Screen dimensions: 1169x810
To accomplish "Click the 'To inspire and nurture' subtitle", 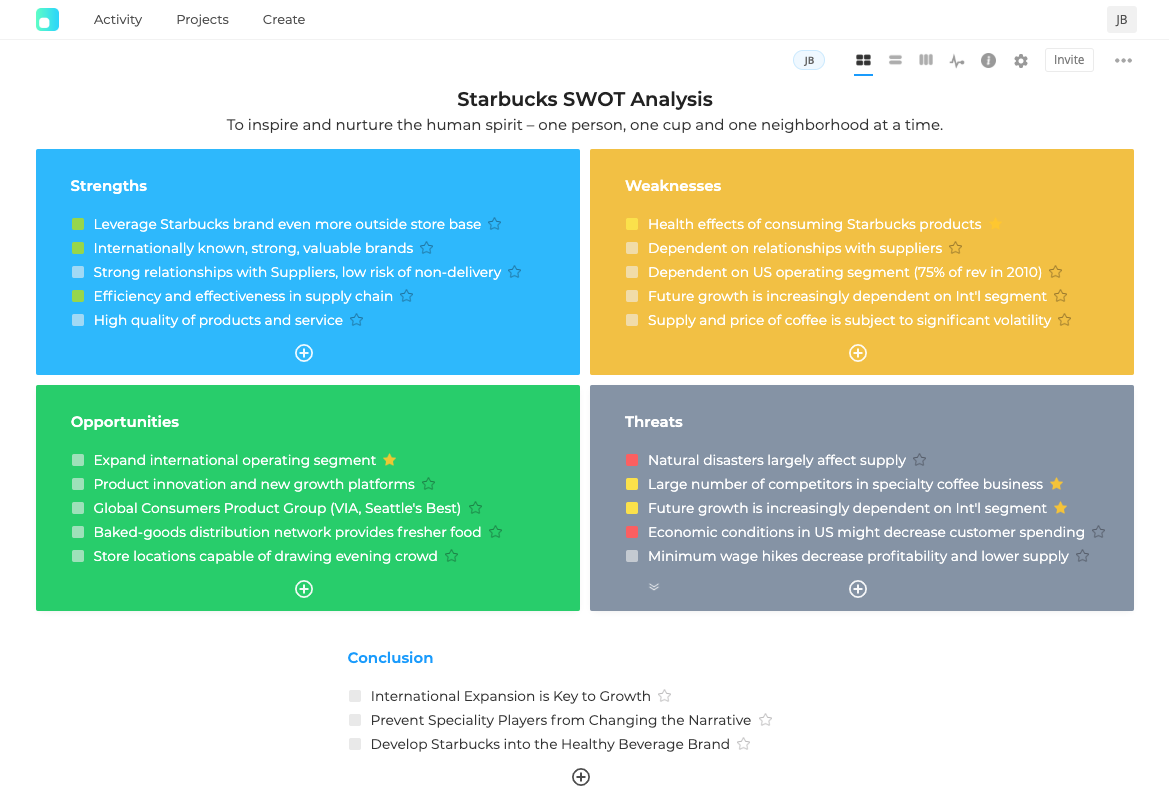I will tap(584, 125).
